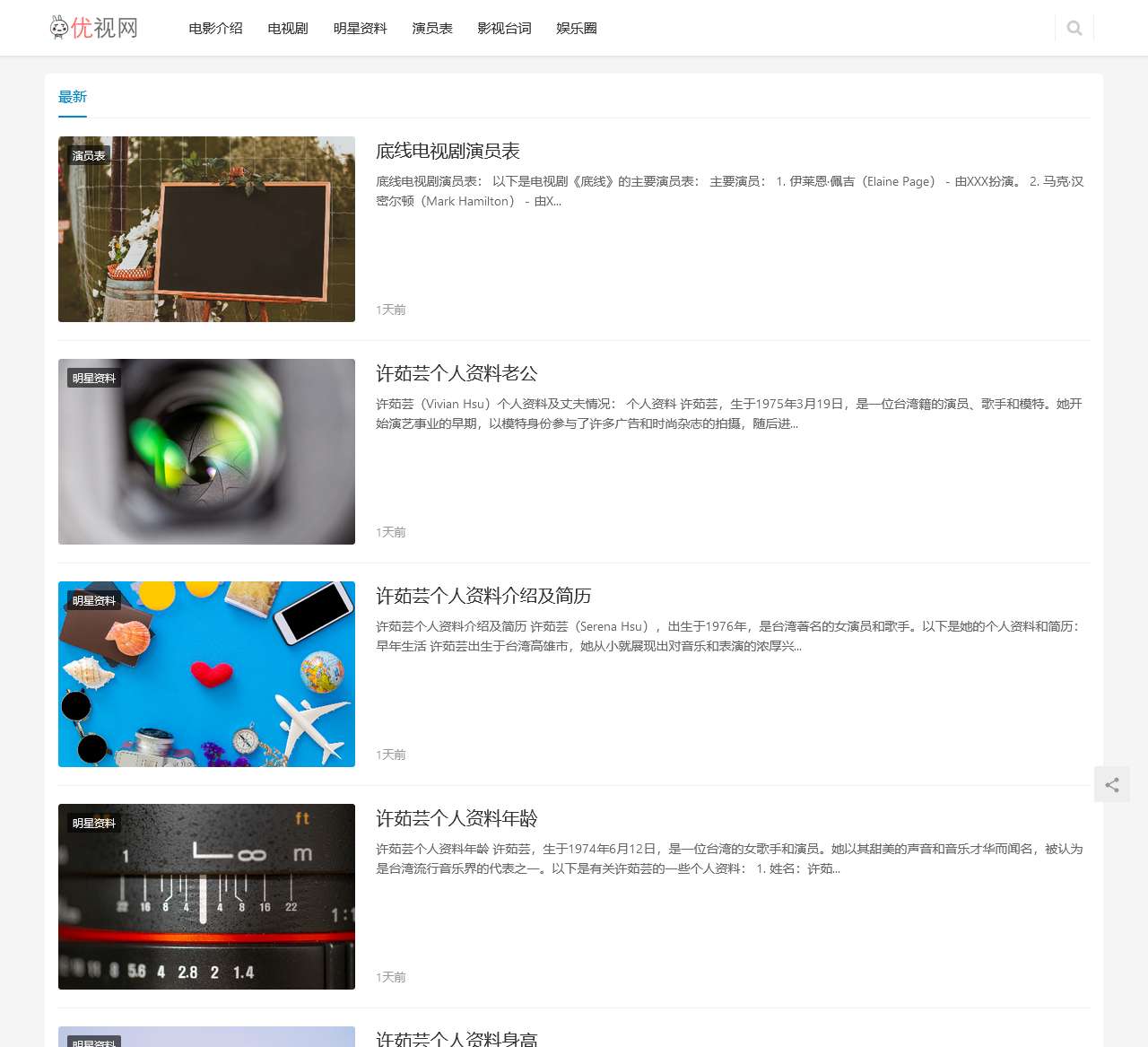This screenshot has height=1047, width=1148.
Task: Open the article 许茹芸个人资料介绍及简历
Action: (x=483, y=596)
